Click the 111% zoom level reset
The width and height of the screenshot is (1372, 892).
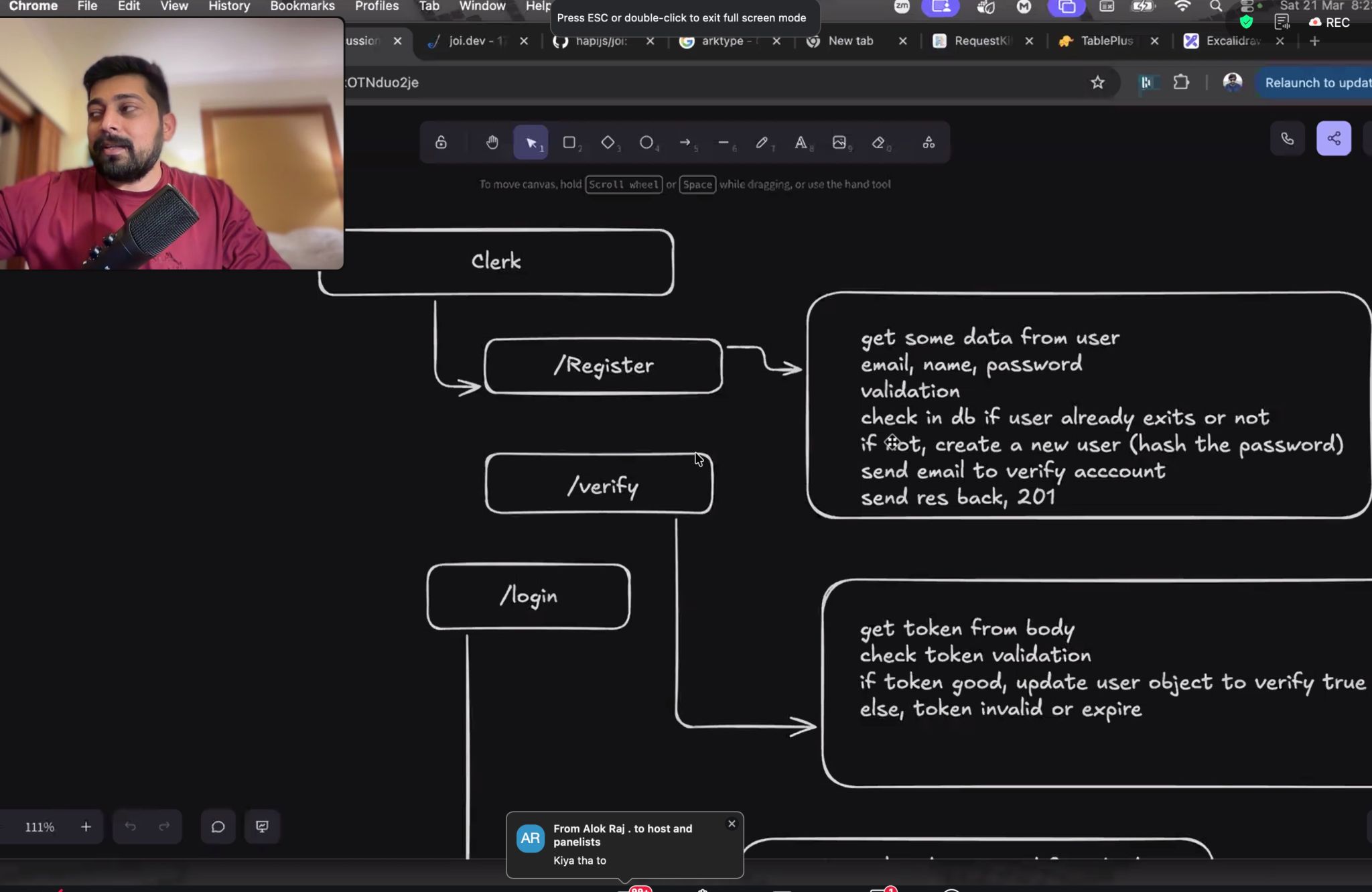tap(40, 827)
